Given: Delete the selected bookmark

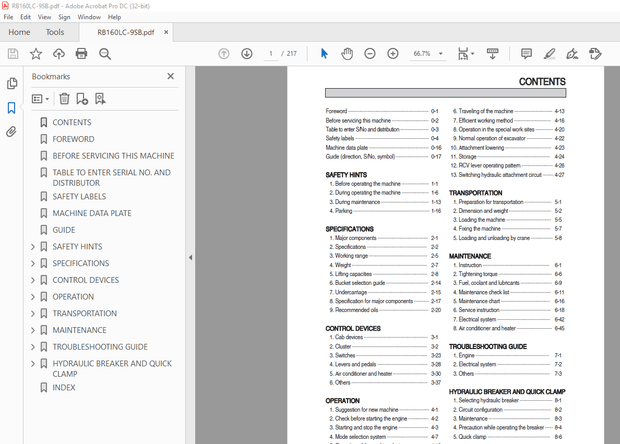Looking at the screenshot, I should pyautogui.click(x=64, y=98).
